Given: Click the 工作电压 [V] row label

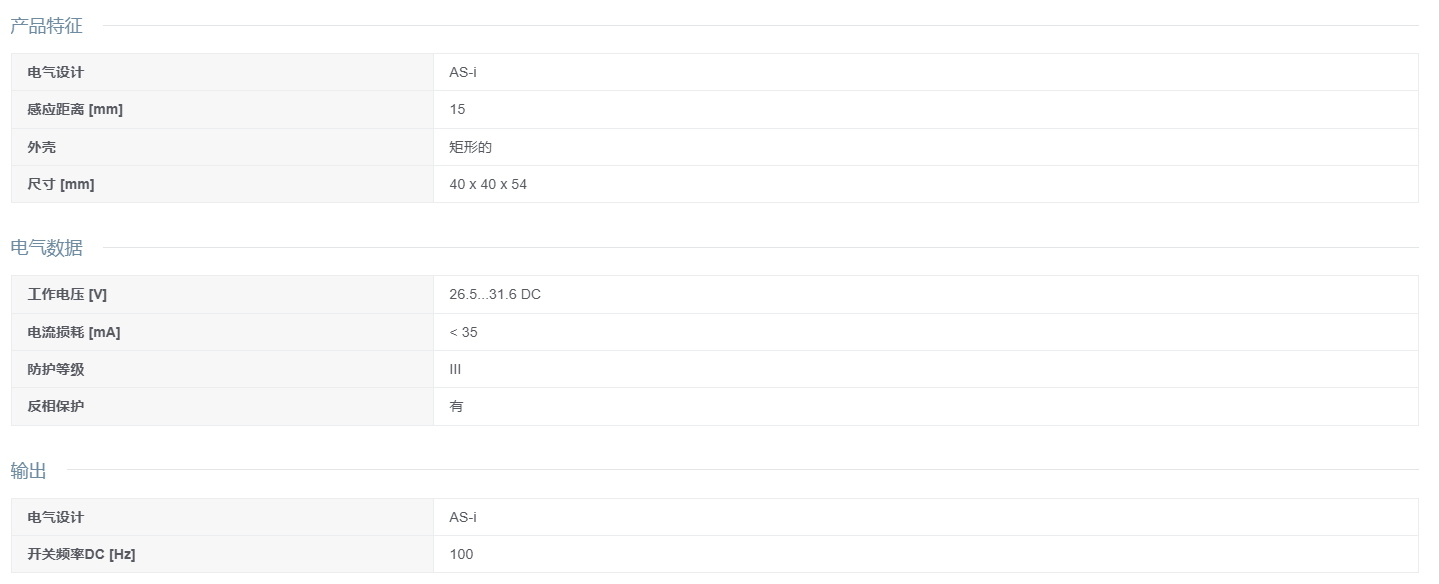Looking at the screenshot, I should point(67,294).
